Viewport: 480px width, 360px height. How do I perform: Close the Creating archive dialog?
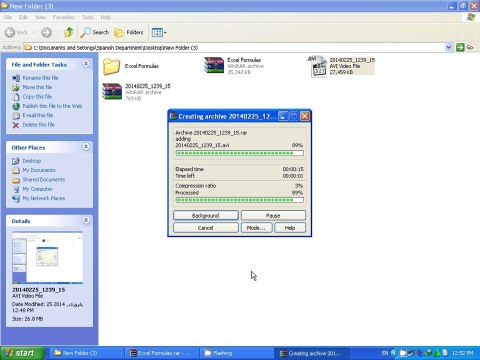click(x=305, y=116)
